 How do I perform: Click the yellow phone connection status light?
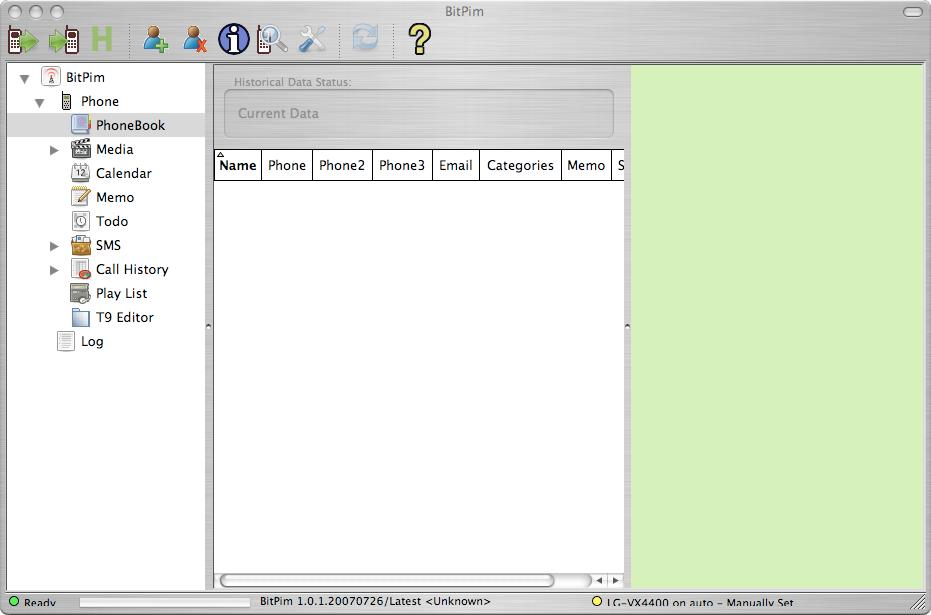coord(597,601)
